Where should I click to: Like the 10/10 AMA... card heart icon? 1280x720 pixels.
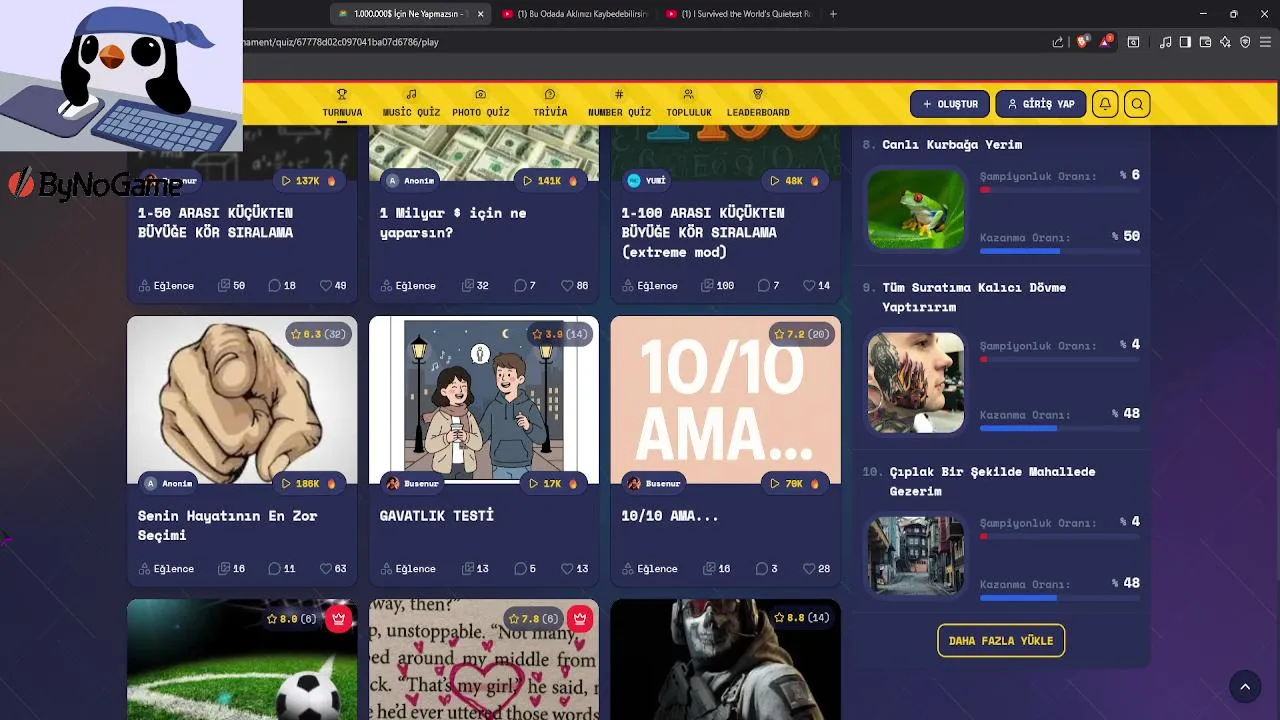coord(809,568)
